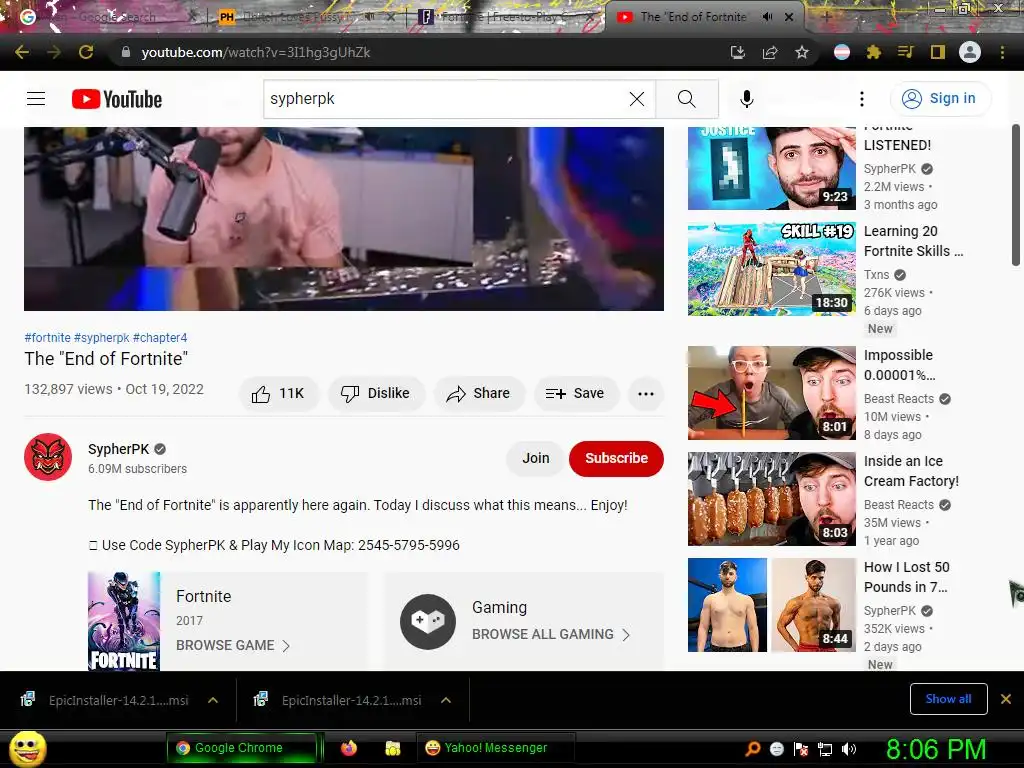
Task: Click the page vertical scrollbar
Action: coord(1016,195)
